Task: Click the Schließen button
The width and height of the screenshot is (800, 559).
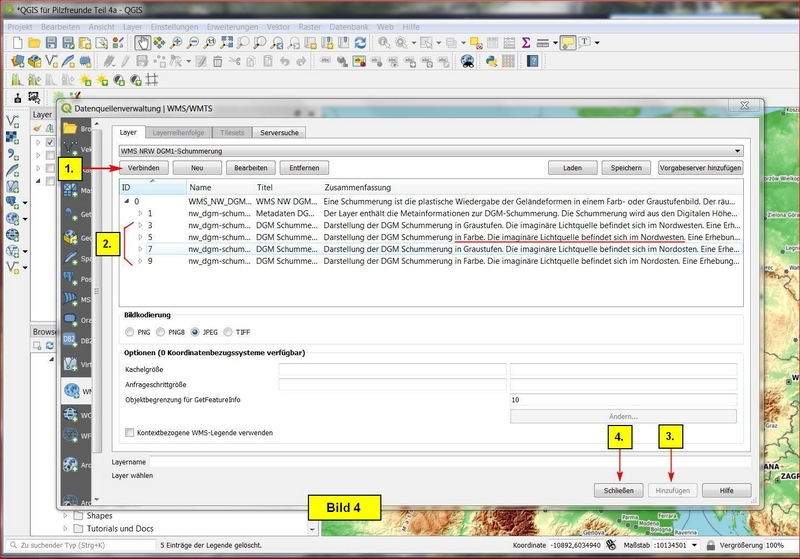Action: click(x=618, y=491)
